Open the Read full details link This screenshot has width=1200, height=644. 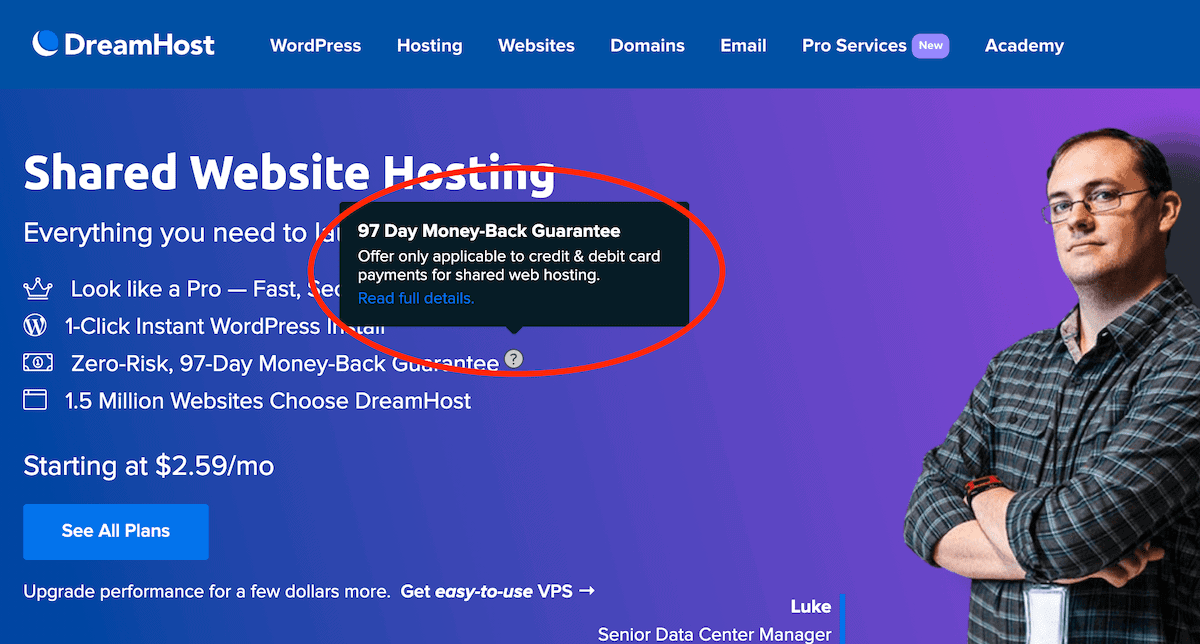[x=416, y=298]
